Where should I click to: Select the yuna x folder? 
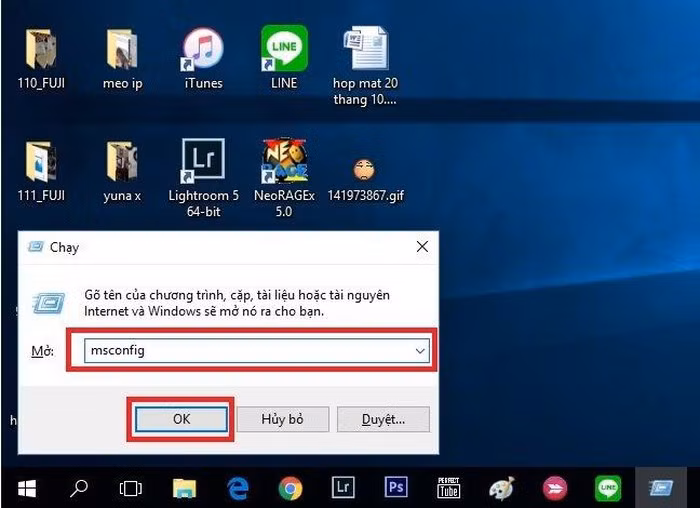point(122,172)
